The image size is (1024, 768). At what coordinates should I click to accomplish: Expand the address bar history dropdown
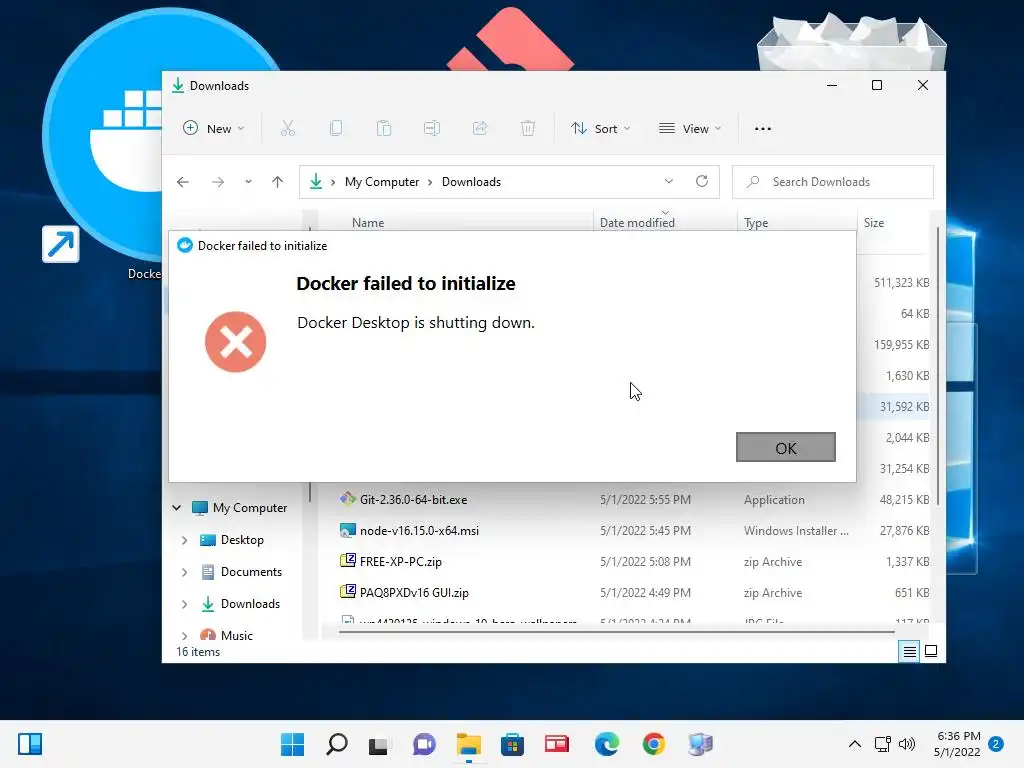tap(669, 182)
